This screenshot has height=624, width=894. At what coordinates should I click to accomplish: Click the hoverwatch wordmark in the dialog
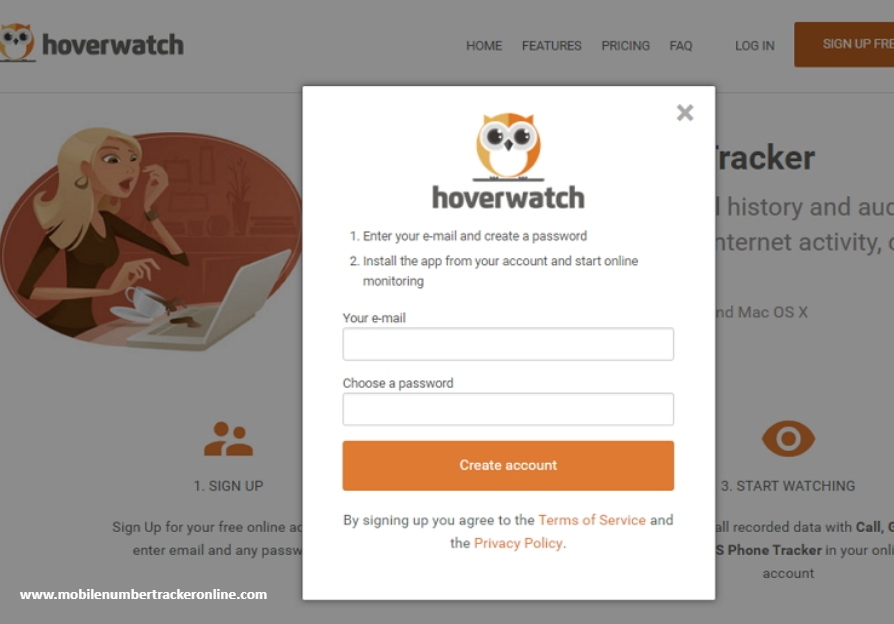pyautogui.click(x=508, y=197)
